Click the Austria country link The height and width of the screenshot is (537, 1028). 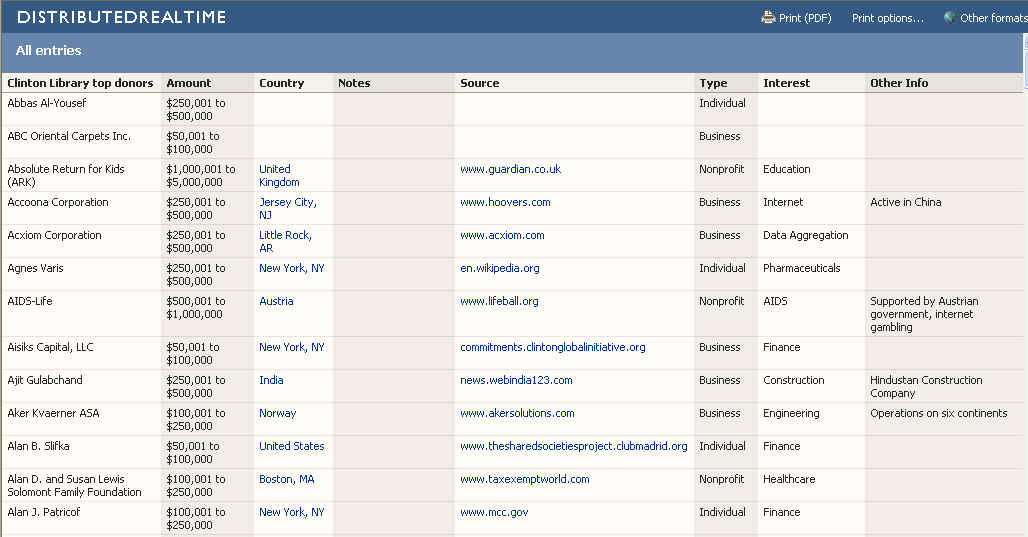(x=276, y=301)
